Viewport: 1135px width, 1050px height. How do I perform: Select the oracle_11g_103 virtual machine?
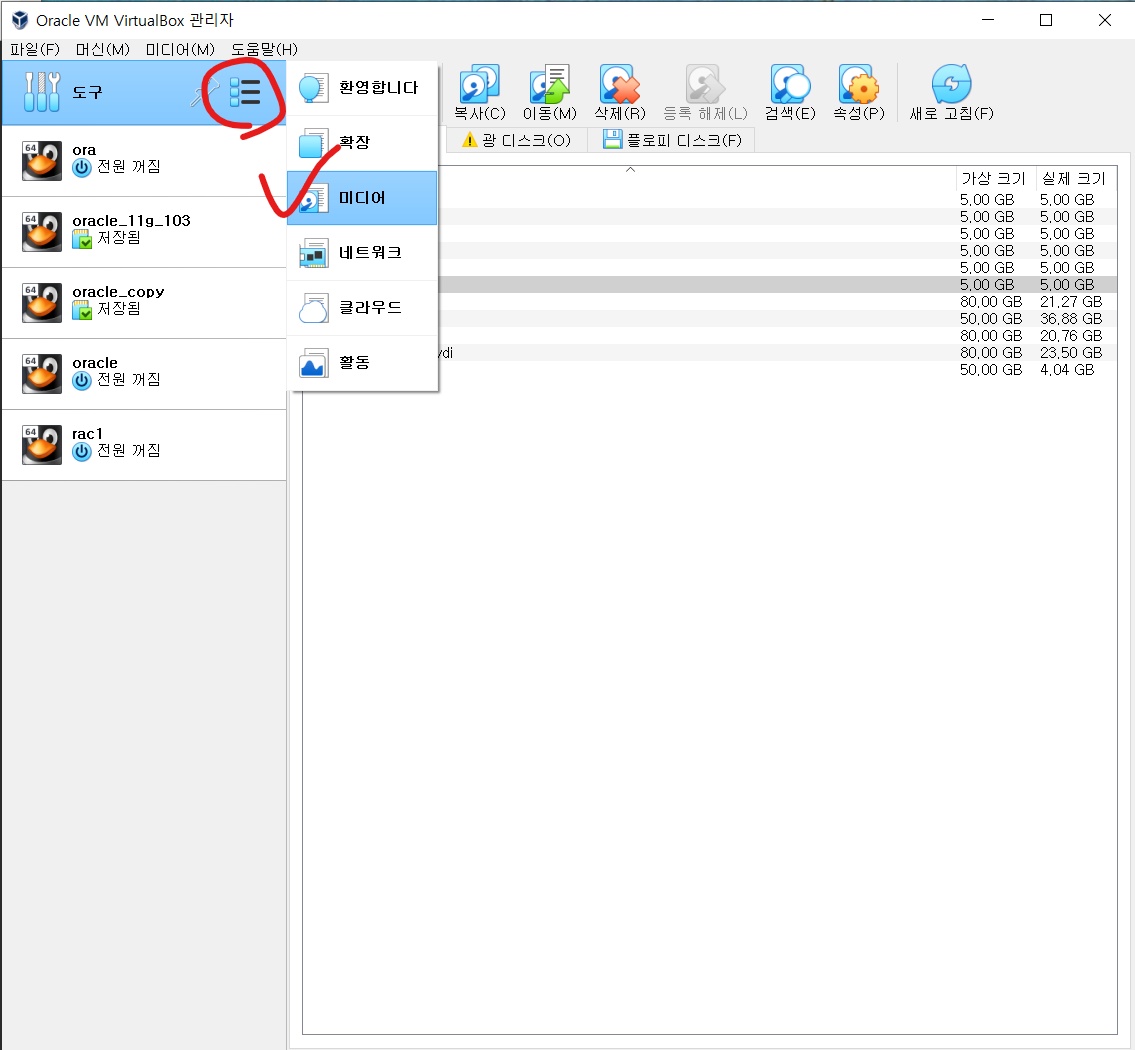coord(144,232)
